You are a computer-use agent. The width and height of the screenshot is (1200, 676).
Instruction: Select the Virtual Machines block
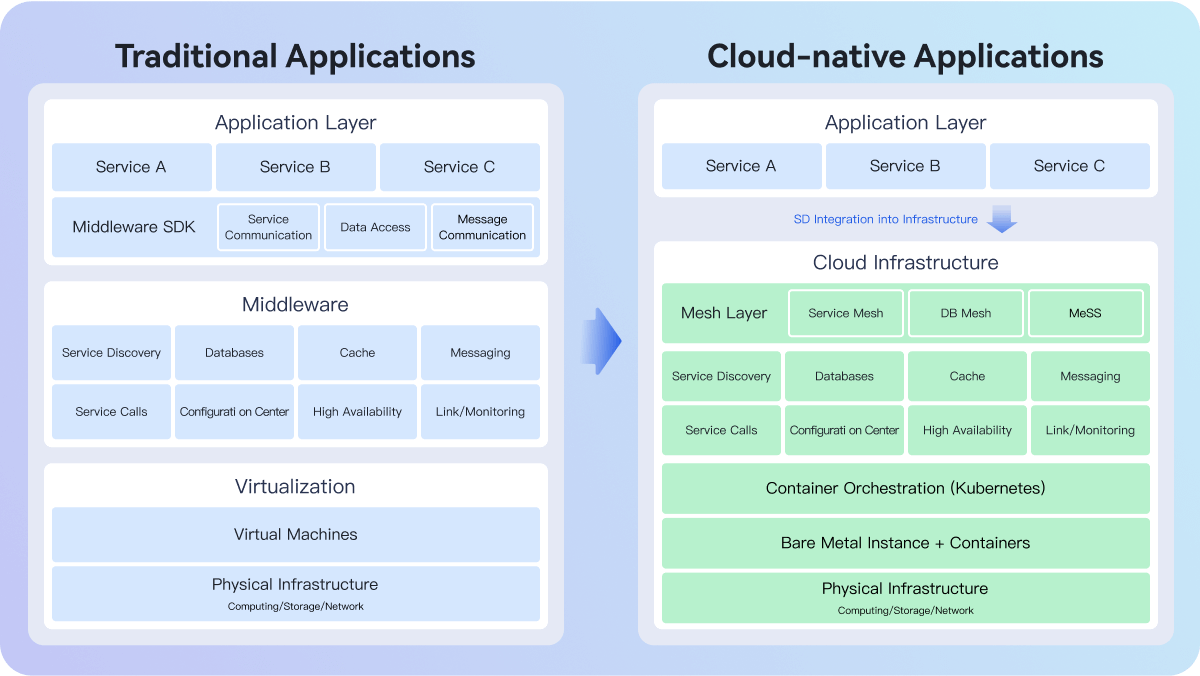point(296,535)
